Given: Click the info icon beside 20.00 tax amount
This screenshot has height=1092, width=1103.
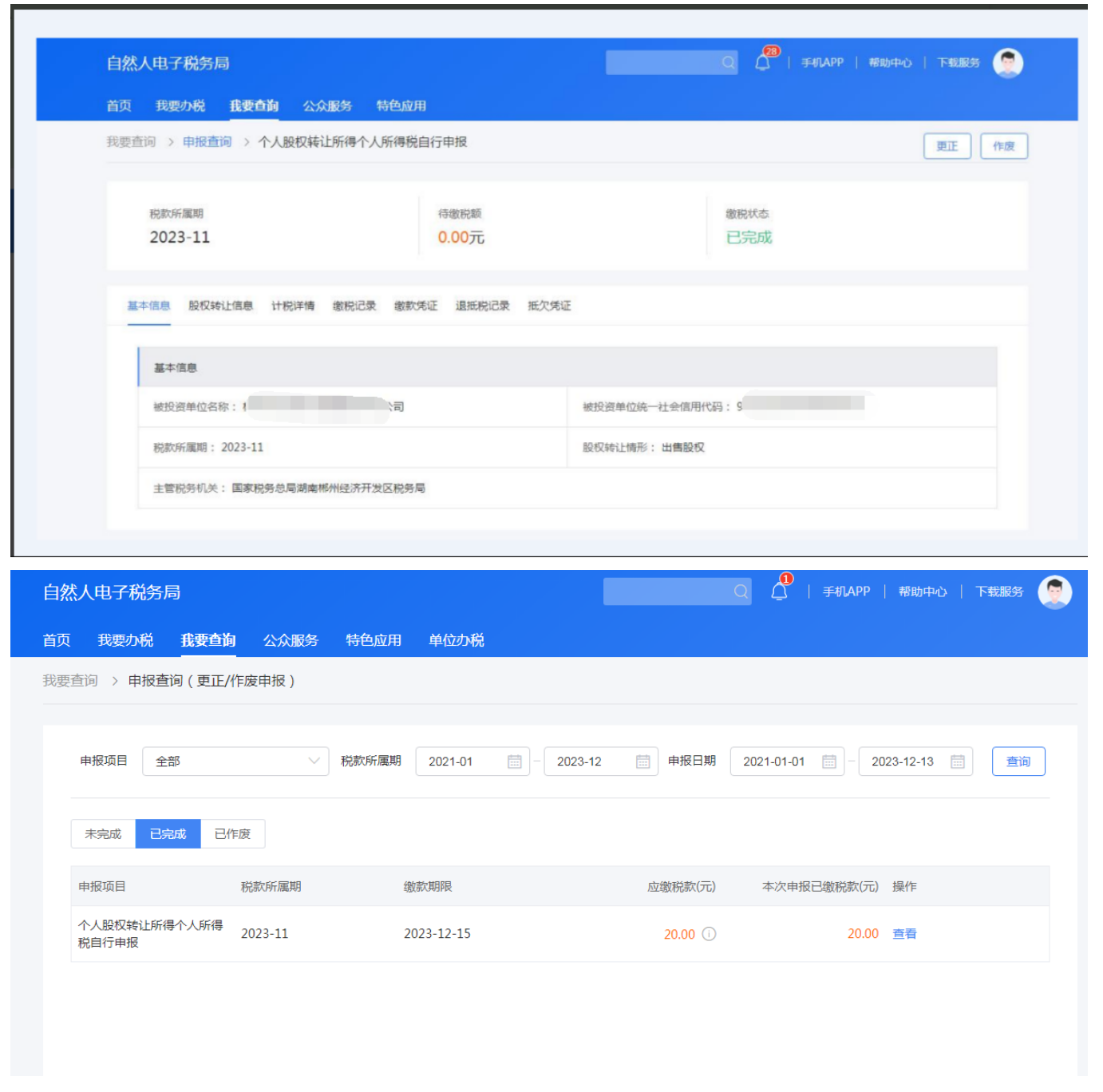Looking at the screenshot, I should pos(709,934).
